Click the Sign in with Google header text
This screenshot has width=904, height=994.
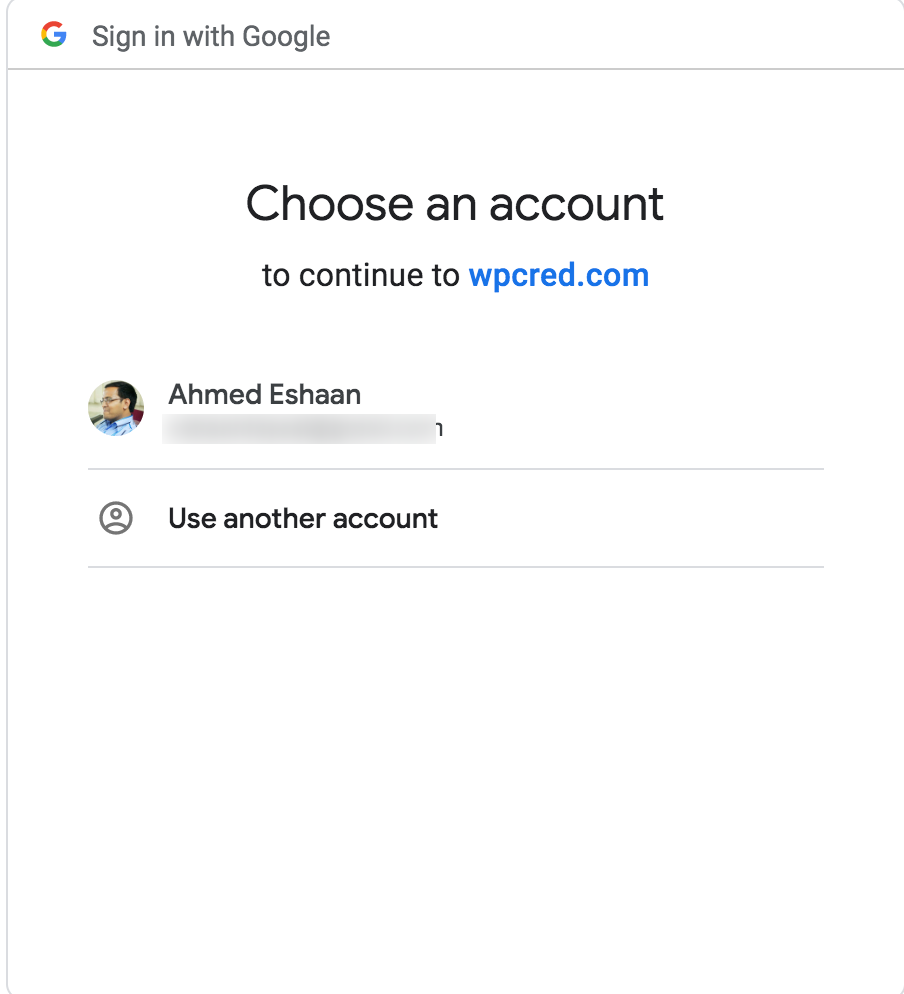coord(211,36)
